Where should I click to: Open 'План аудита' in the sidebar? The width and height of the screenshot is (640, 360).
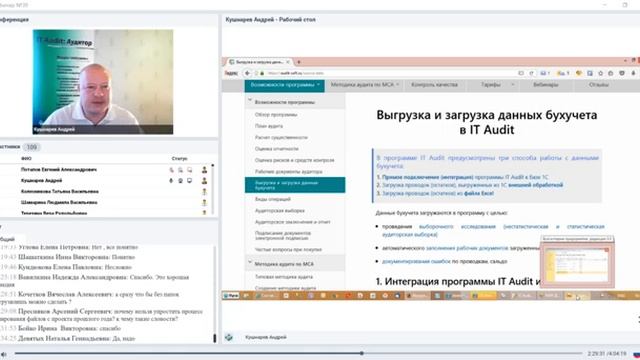tap(269, 126)
